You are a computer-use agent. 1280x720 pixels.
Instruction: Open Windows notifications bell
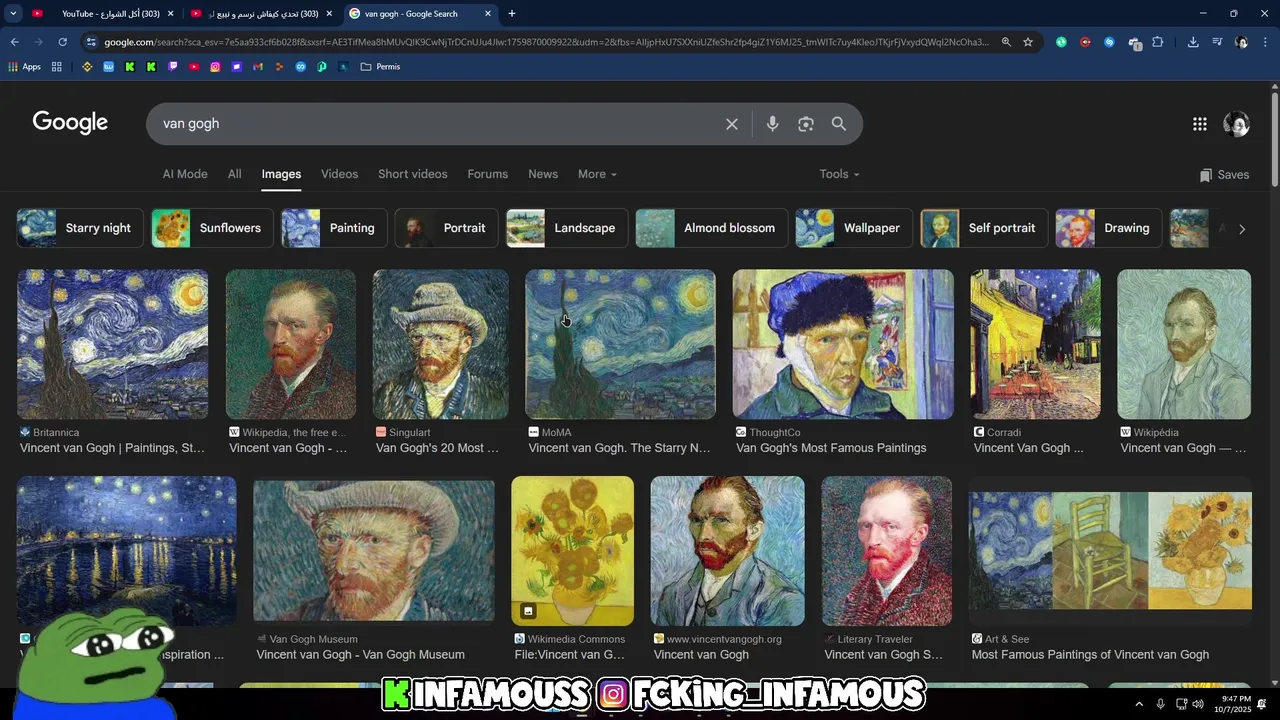click(x=1263, y=704)
